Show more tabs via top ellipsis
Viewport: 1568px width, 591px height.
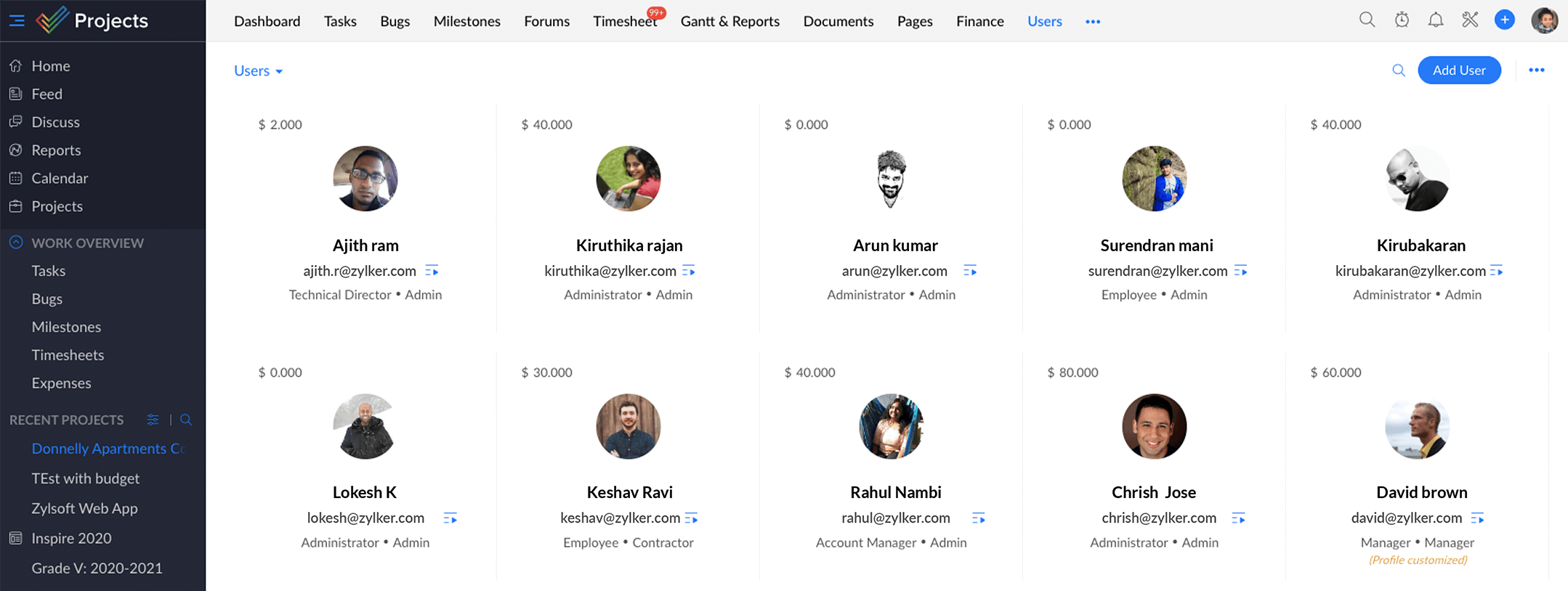coord(1093,22)
